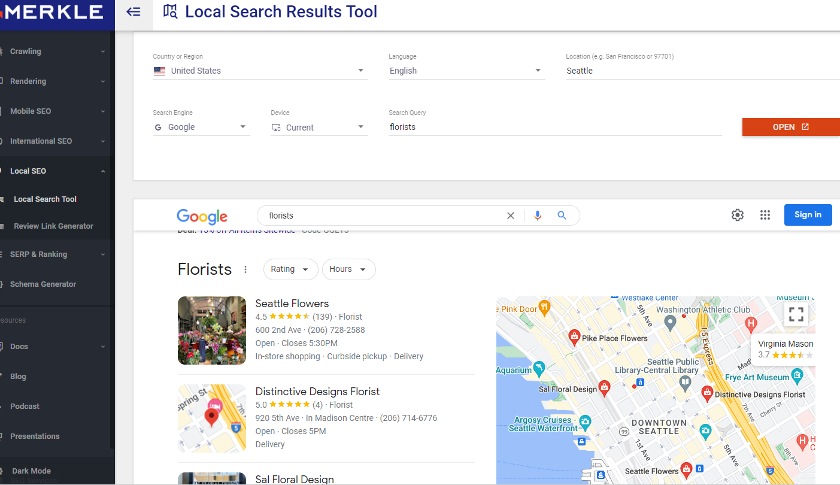Screen dimensions: 840x485
Task: Click the Argosy Cruises map marker
Action: [585, 422]
